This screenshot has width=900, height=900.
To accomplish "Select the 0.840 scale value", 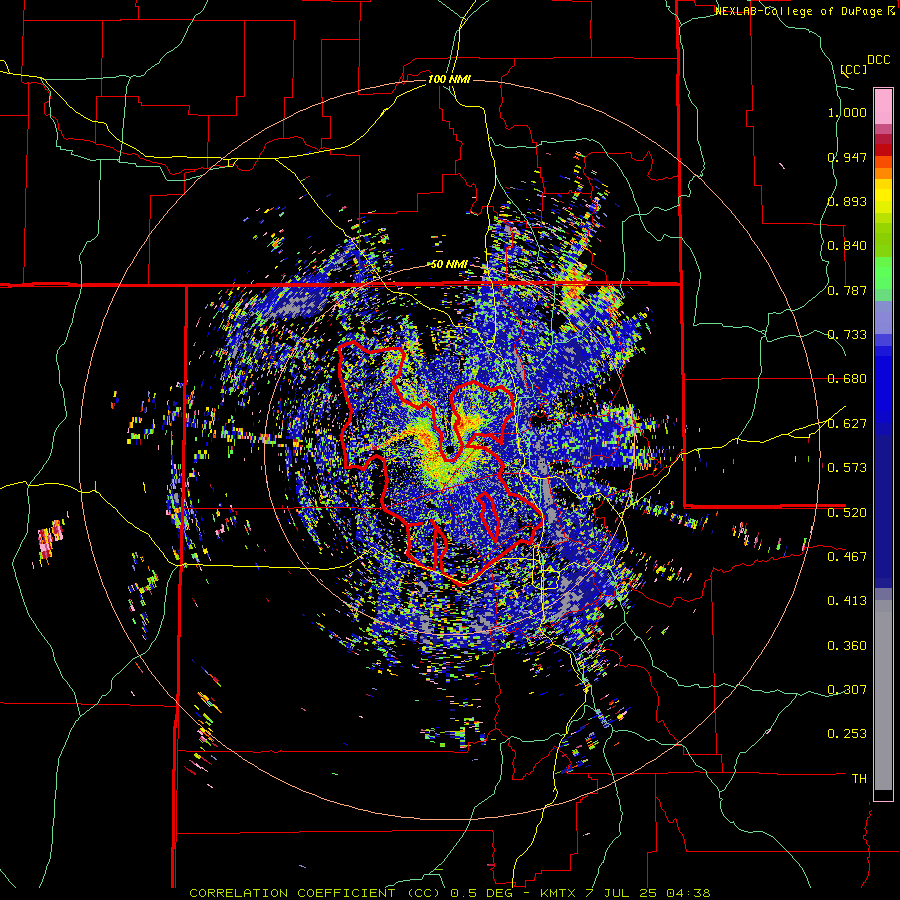I will [847, 246].
